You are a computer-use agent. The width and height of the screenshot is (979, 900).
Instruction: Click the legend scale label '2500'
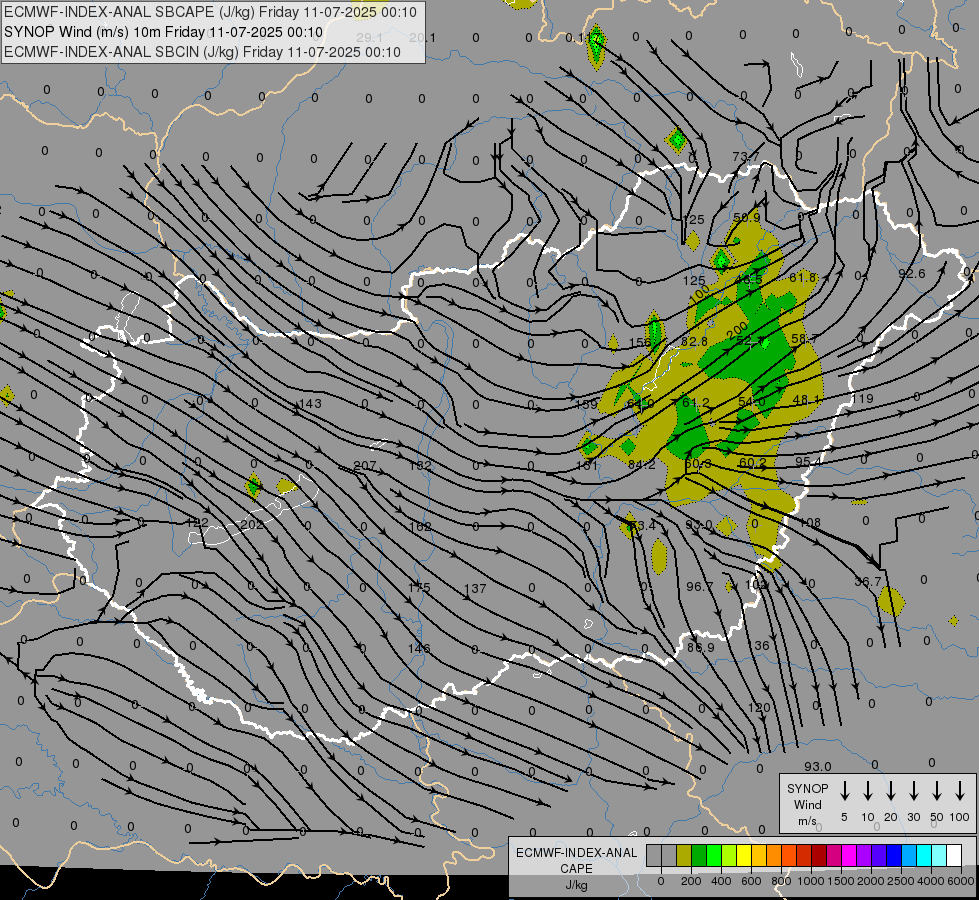(901, 881)
